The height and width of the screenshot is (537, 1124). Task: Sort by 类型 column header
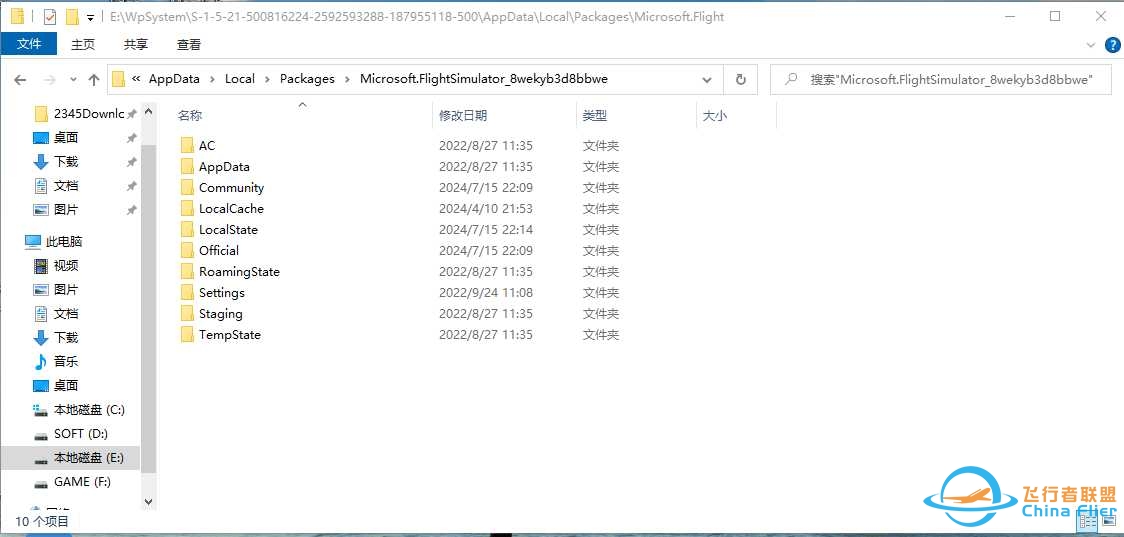(595, 115)
